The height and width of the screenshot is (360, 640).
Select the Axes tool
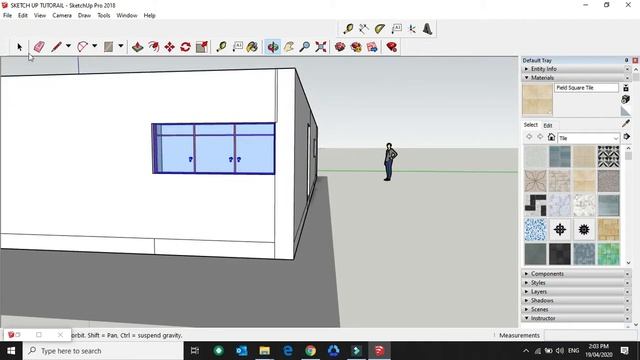412,29
